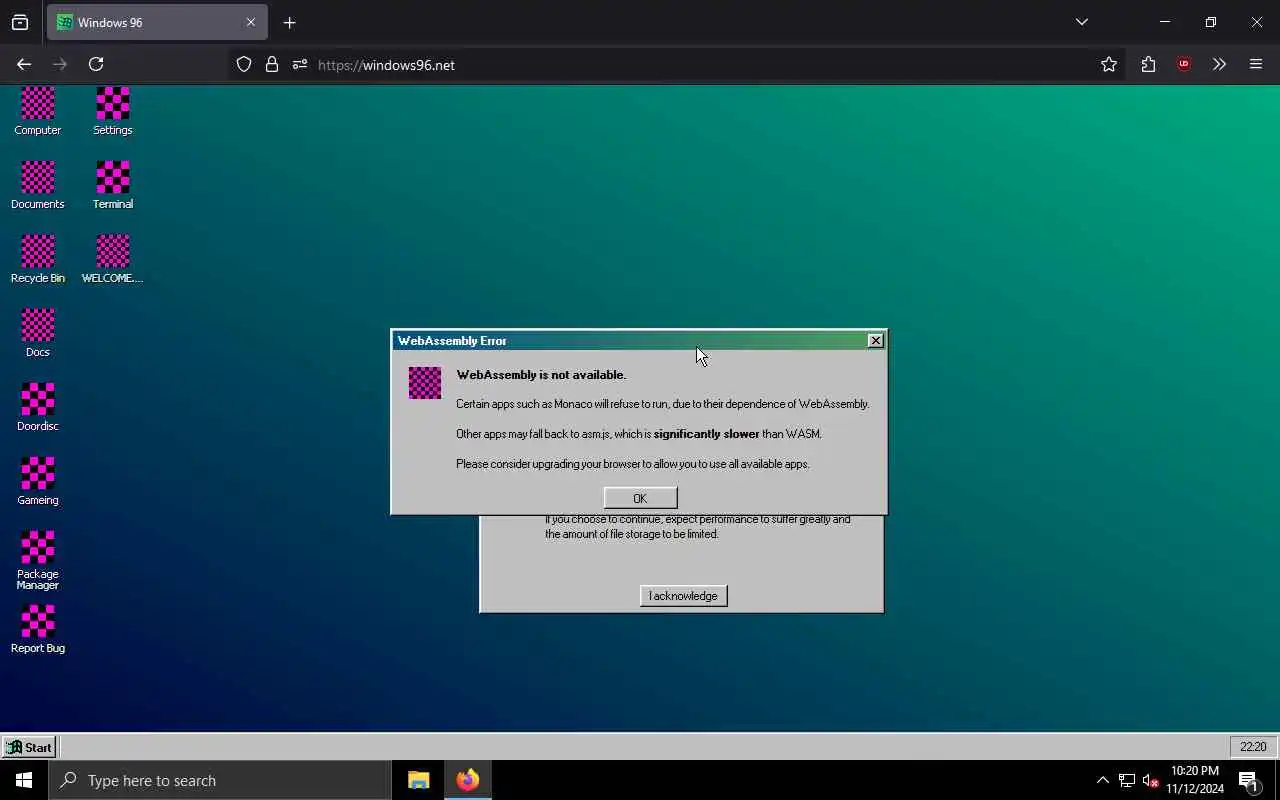The height and width of the screenshot is (800, 1280).
Task: Open the notification center icon
Action: click(x=1248, y=780)
